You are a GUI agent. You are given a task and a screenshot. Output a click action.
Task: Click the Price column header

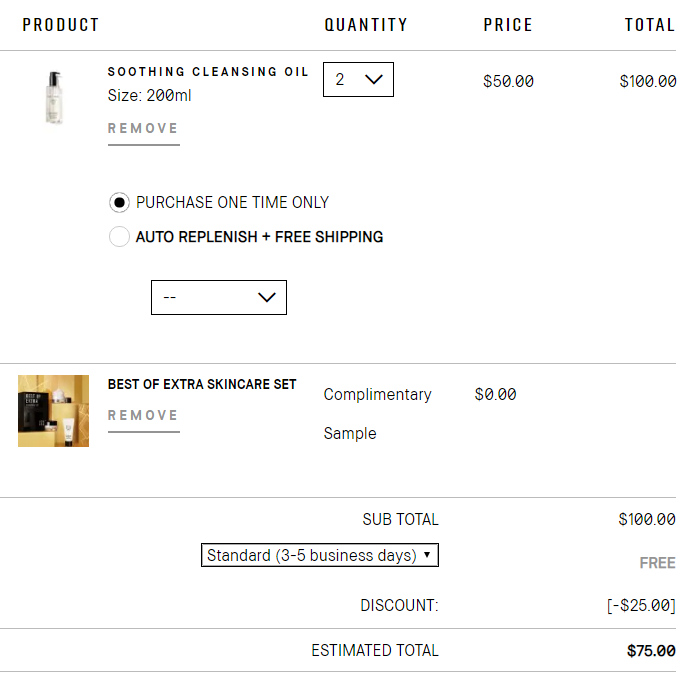[x=508, y=25]
